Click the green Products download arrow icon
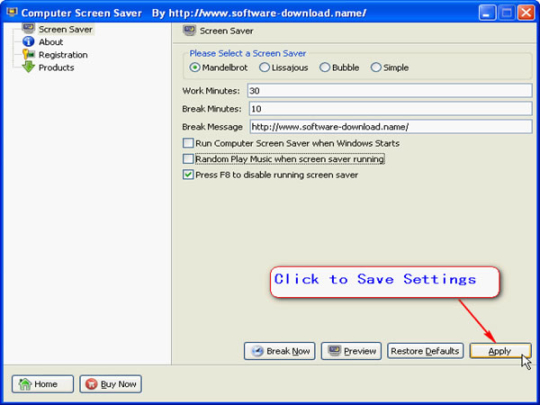 tap(28, 67)
